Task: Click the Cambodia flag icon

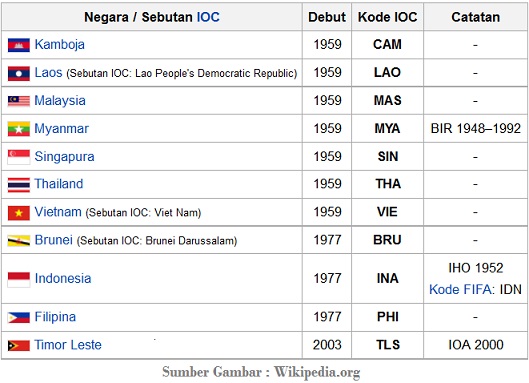Action: (x=19, y=45)
